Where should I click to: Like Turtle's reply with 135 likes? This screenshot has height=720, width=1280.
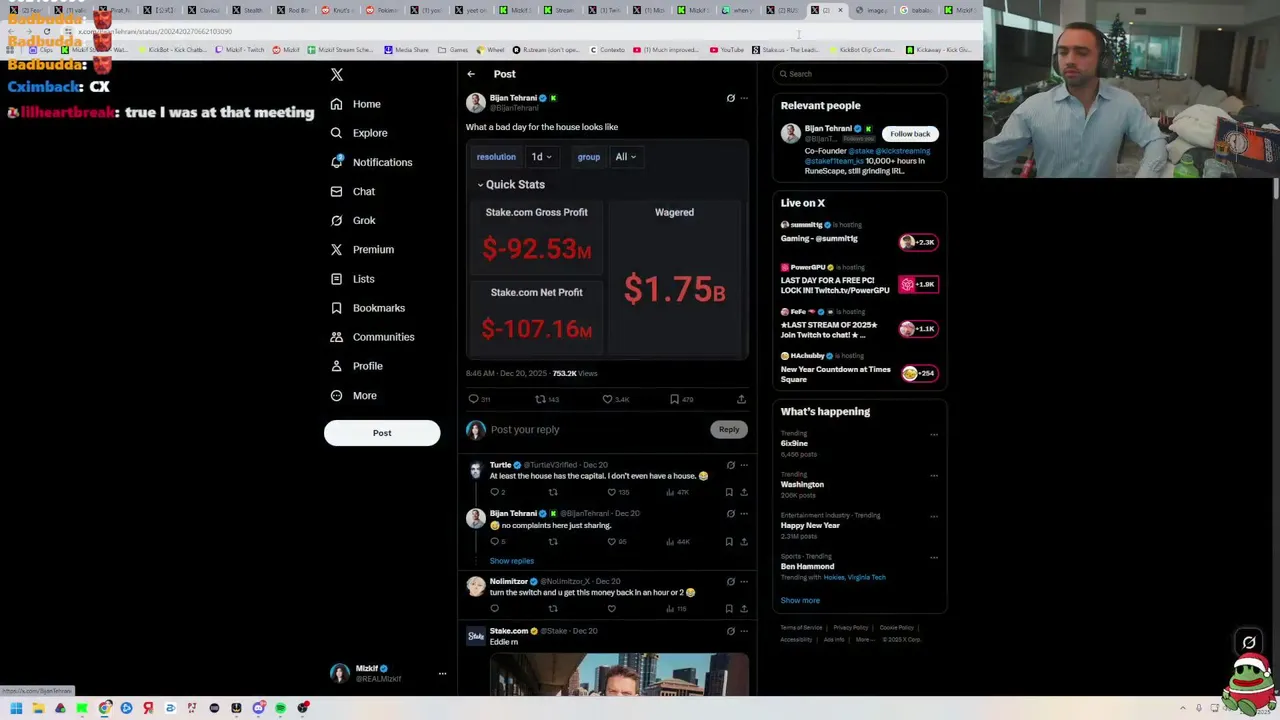click(x=619, y=492)
